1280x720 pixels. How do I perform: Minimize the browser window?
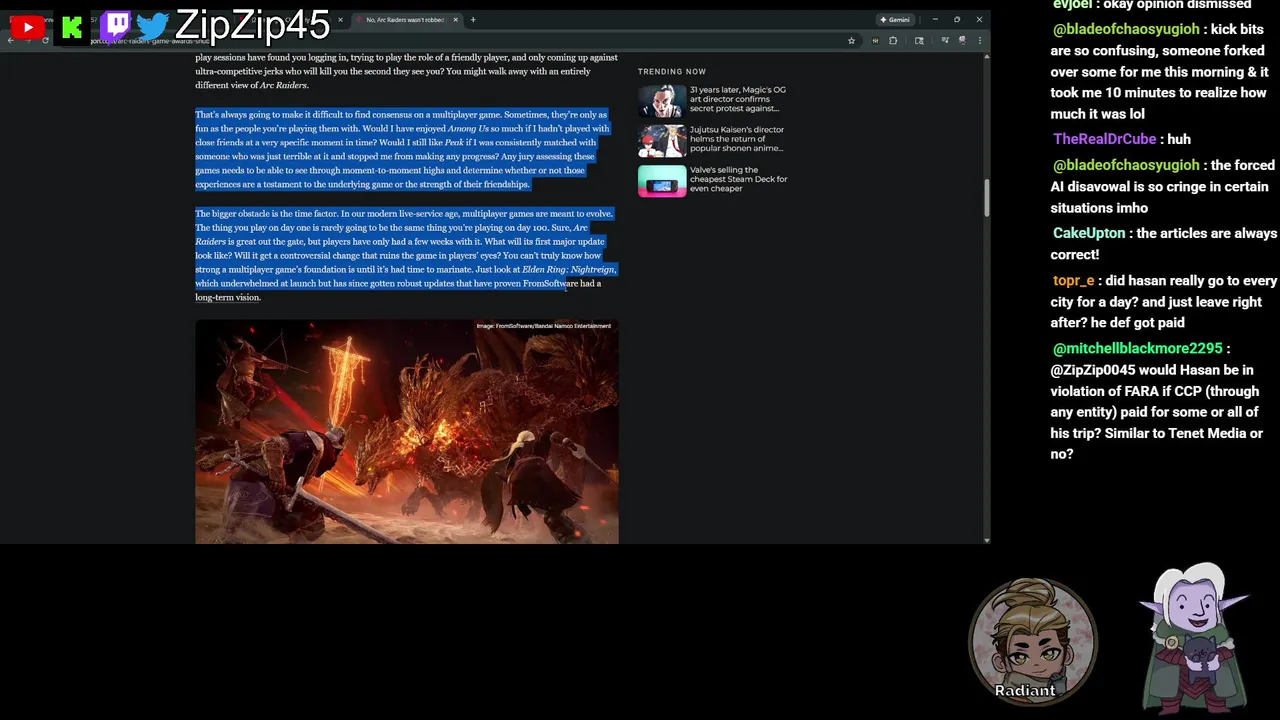click(x=935, y=20)
